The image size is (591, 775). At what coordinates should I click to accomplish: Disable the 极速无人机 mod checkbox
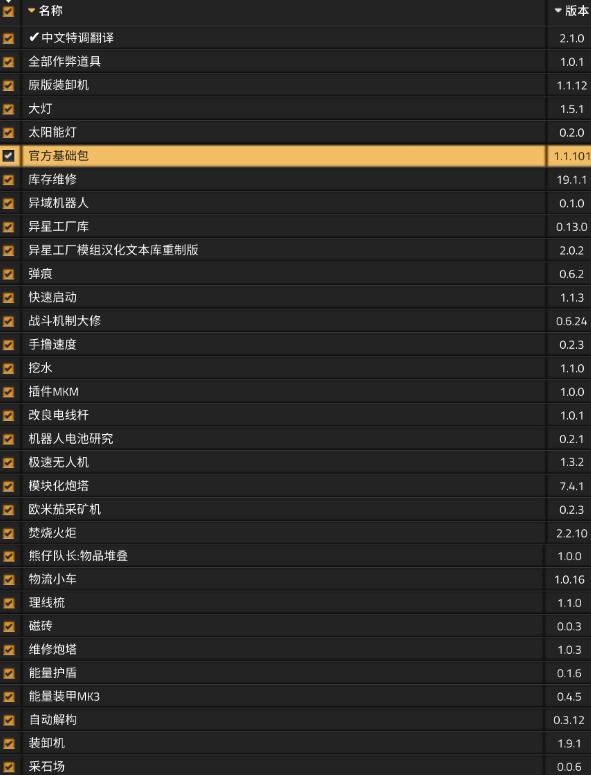[x=8, y=463]
